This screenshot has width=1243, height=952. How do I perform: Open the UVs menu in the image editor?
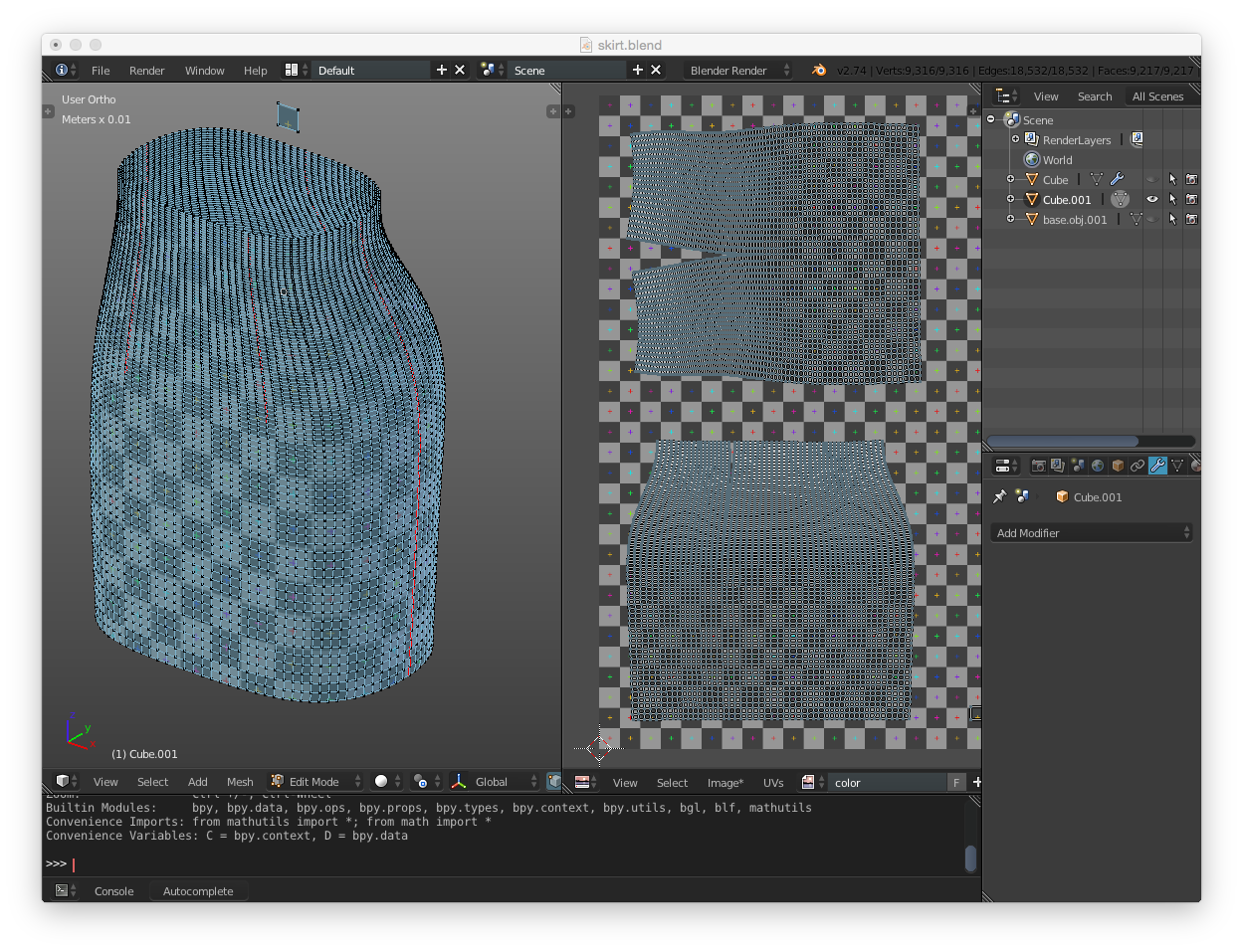773,783
